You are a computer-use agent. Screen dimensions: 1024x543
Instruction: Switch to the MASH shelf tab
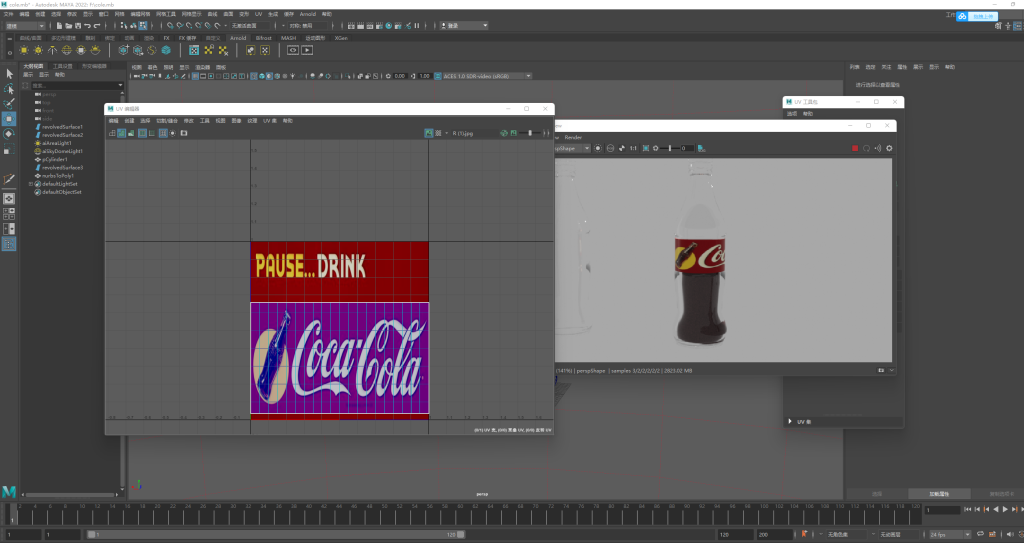pos(288,38)
